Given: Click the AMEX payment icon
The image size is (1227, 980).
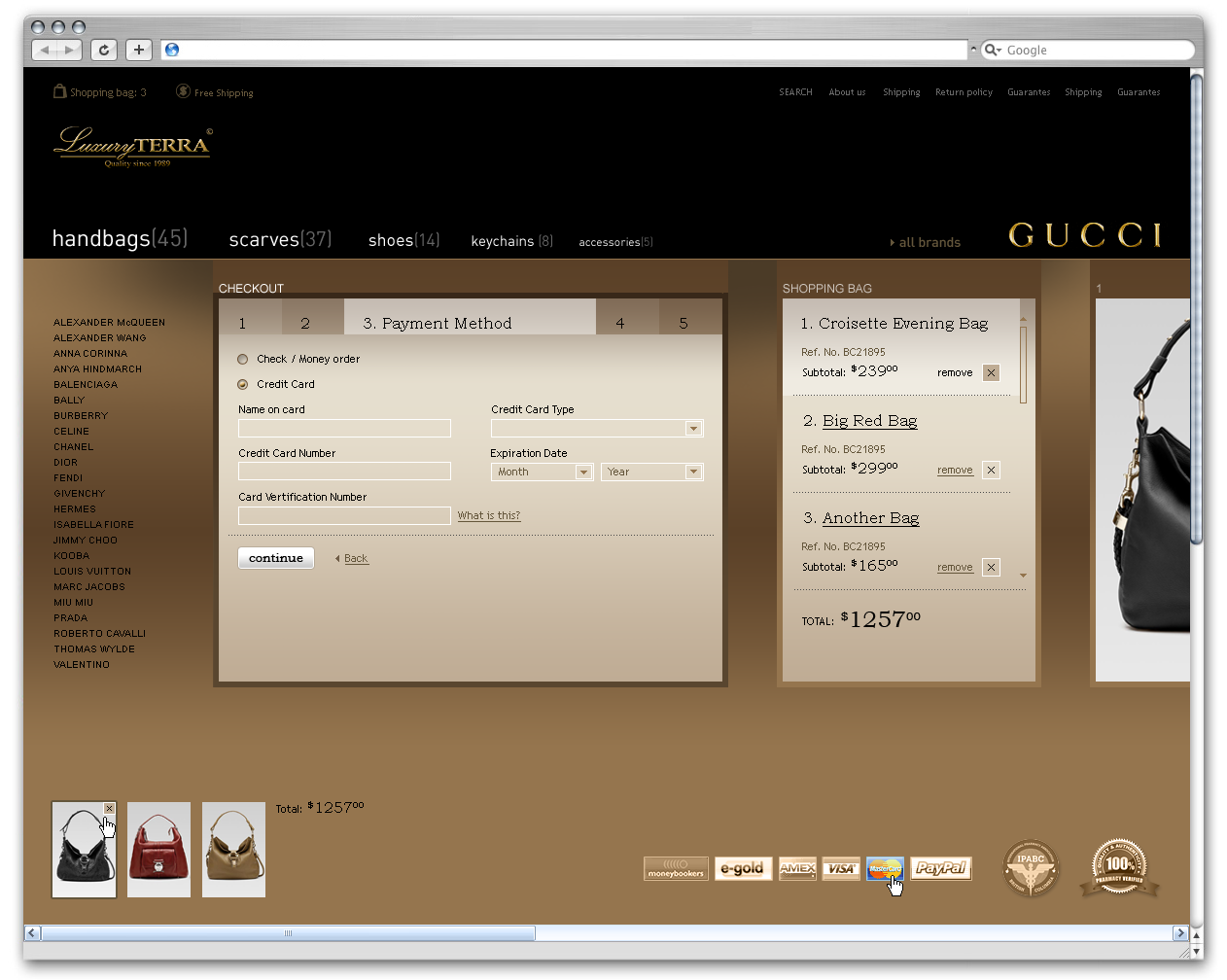Looking at the screenshot, I should click(797, 868).
